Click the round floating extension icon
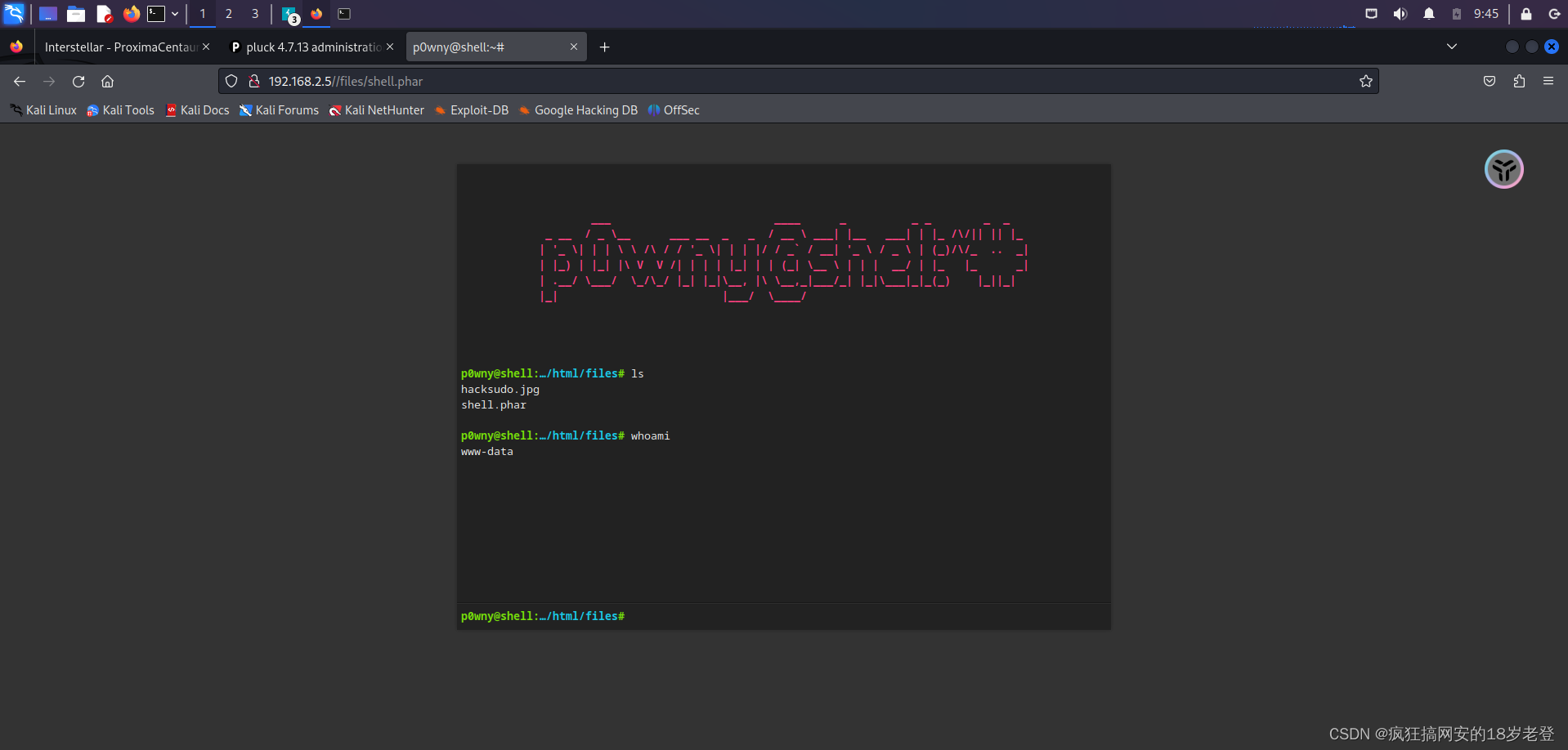This screenshot has width=1568, height=750. [x=1503, y=169]
